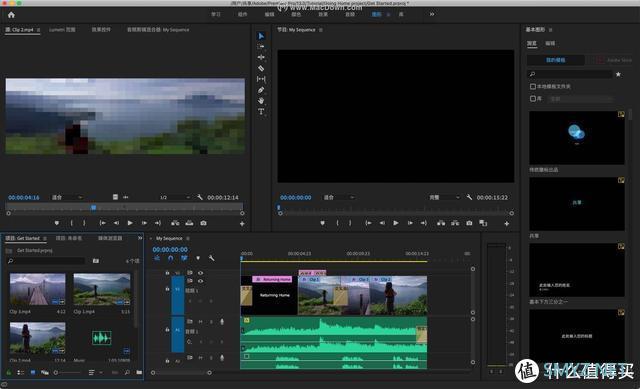Open timeline display settings wrench
This screenshot has width=640, height=389.
coord(211,258)
